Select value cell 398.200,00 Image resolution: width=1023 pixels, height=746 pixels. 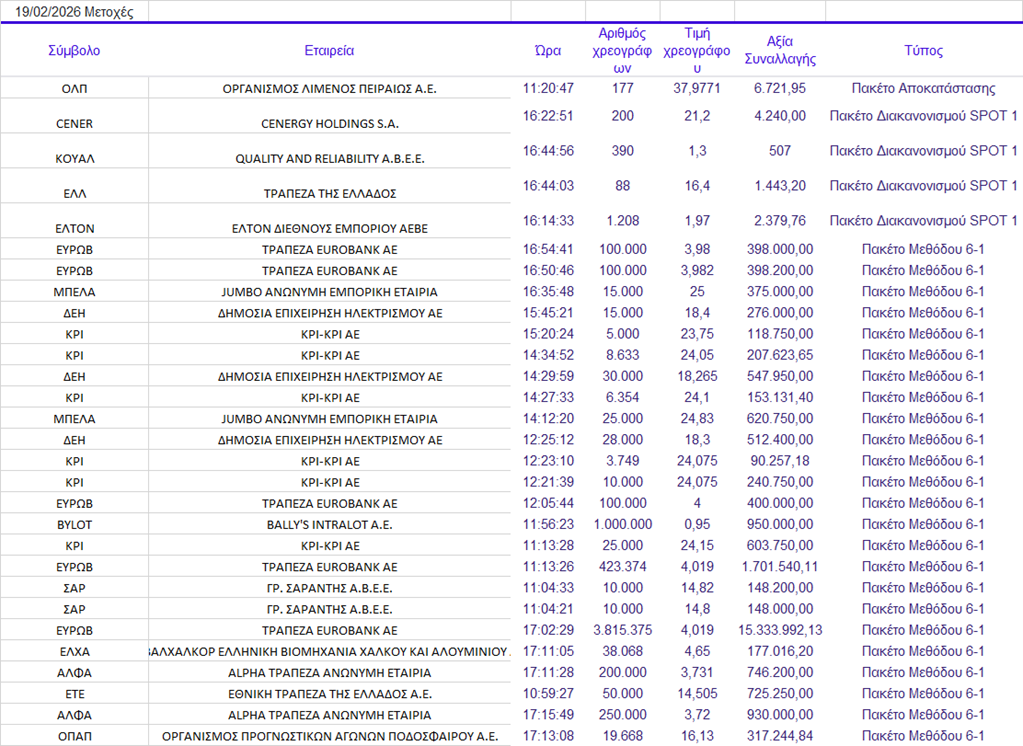(x=780, y=270)
